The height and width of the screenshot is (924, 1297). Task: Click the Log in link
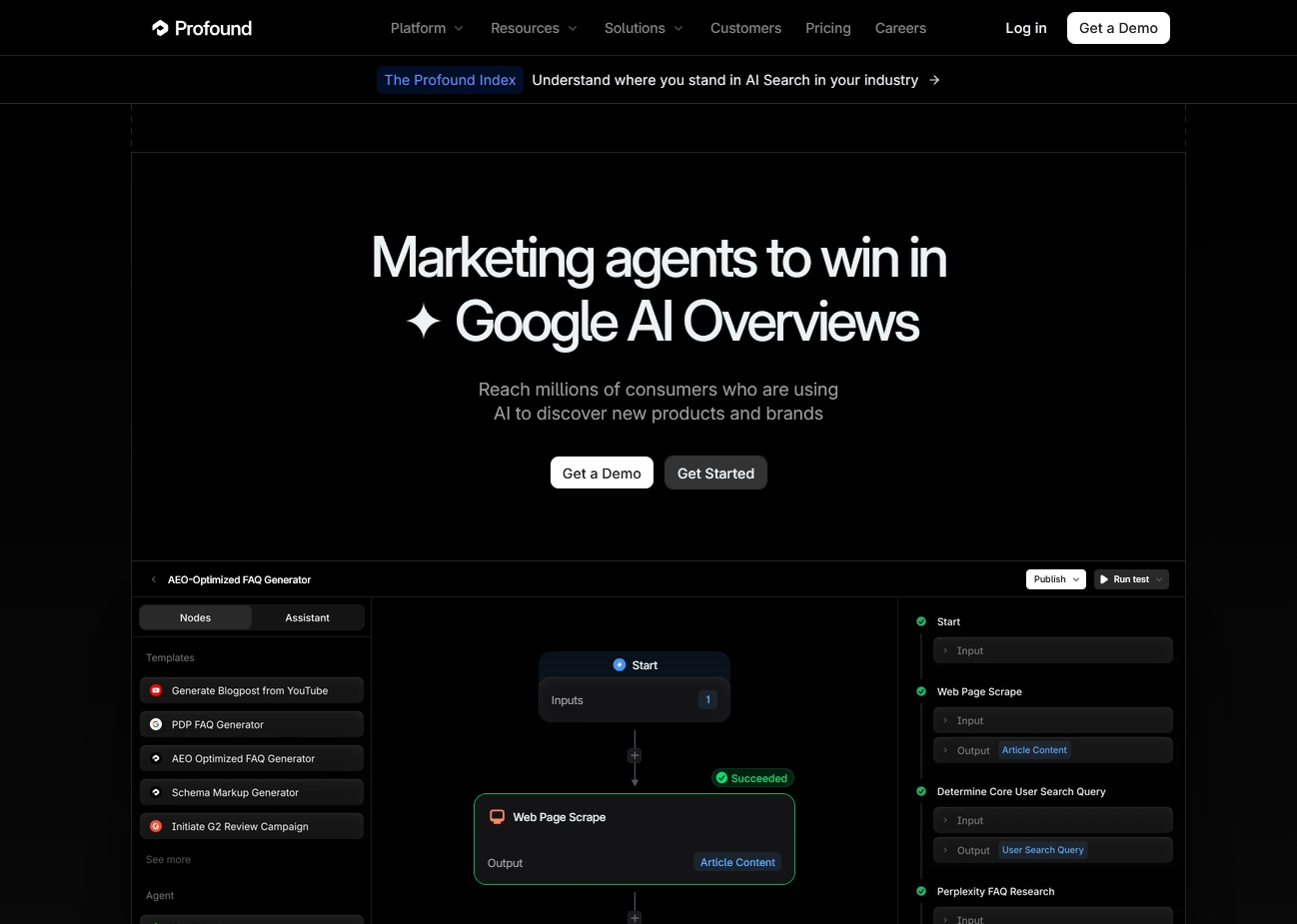tap(1026, 28)
